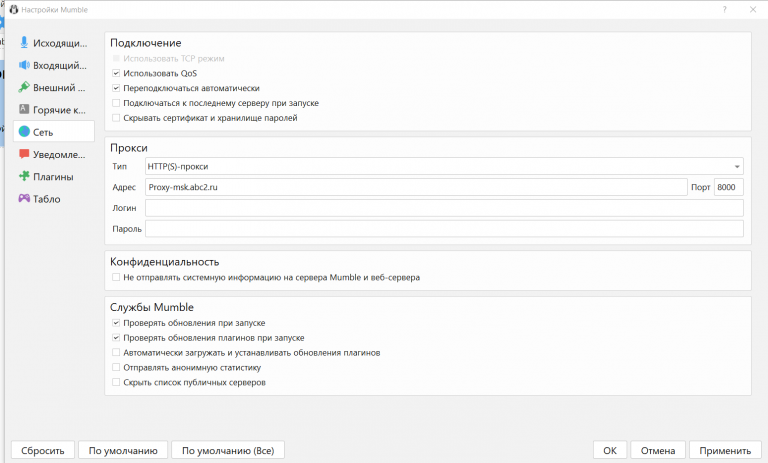Click the Порт label

pos(700,187)
